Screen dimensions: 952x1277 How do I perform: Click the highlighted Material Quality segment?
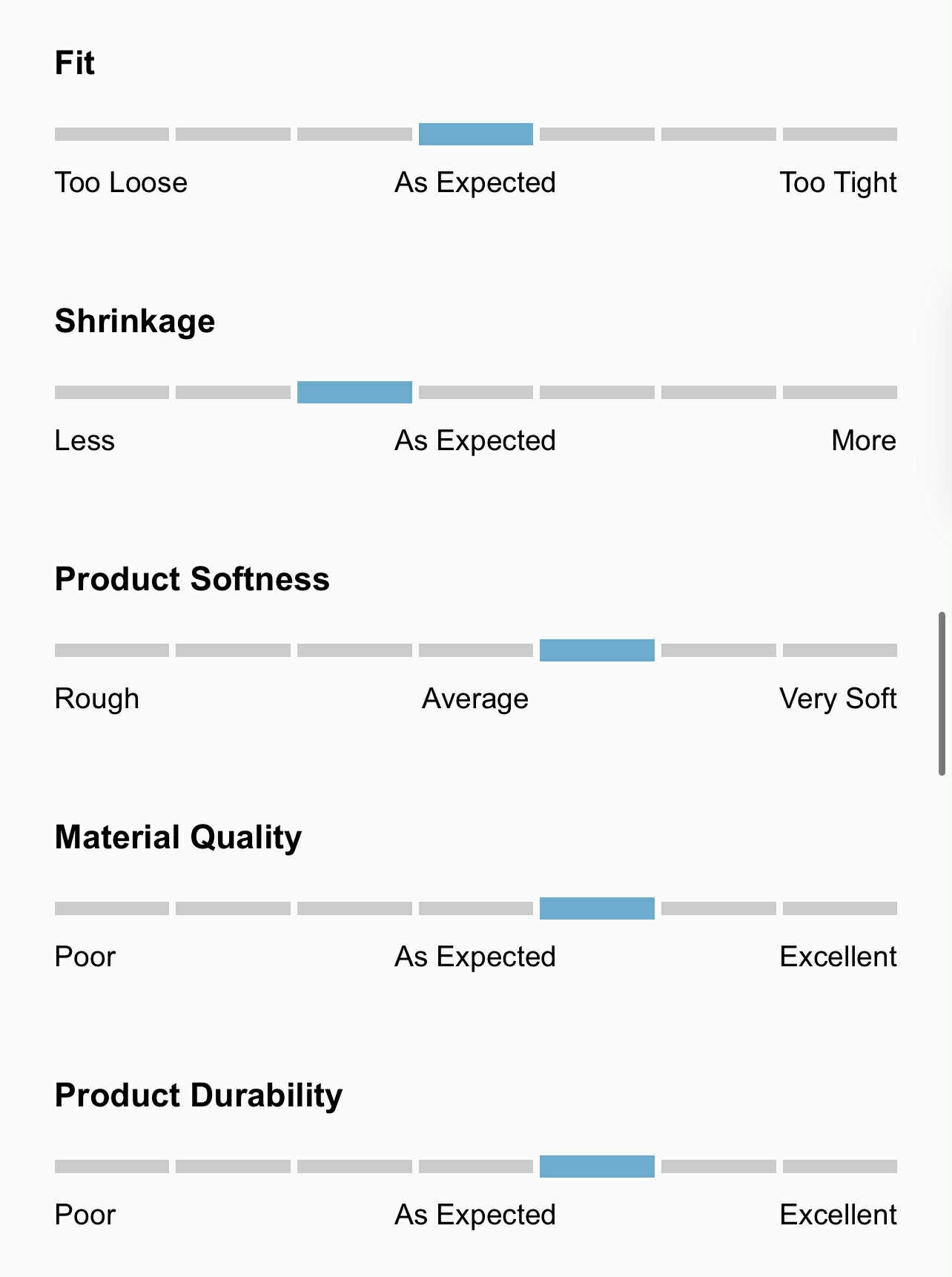[x=597, y=908]
